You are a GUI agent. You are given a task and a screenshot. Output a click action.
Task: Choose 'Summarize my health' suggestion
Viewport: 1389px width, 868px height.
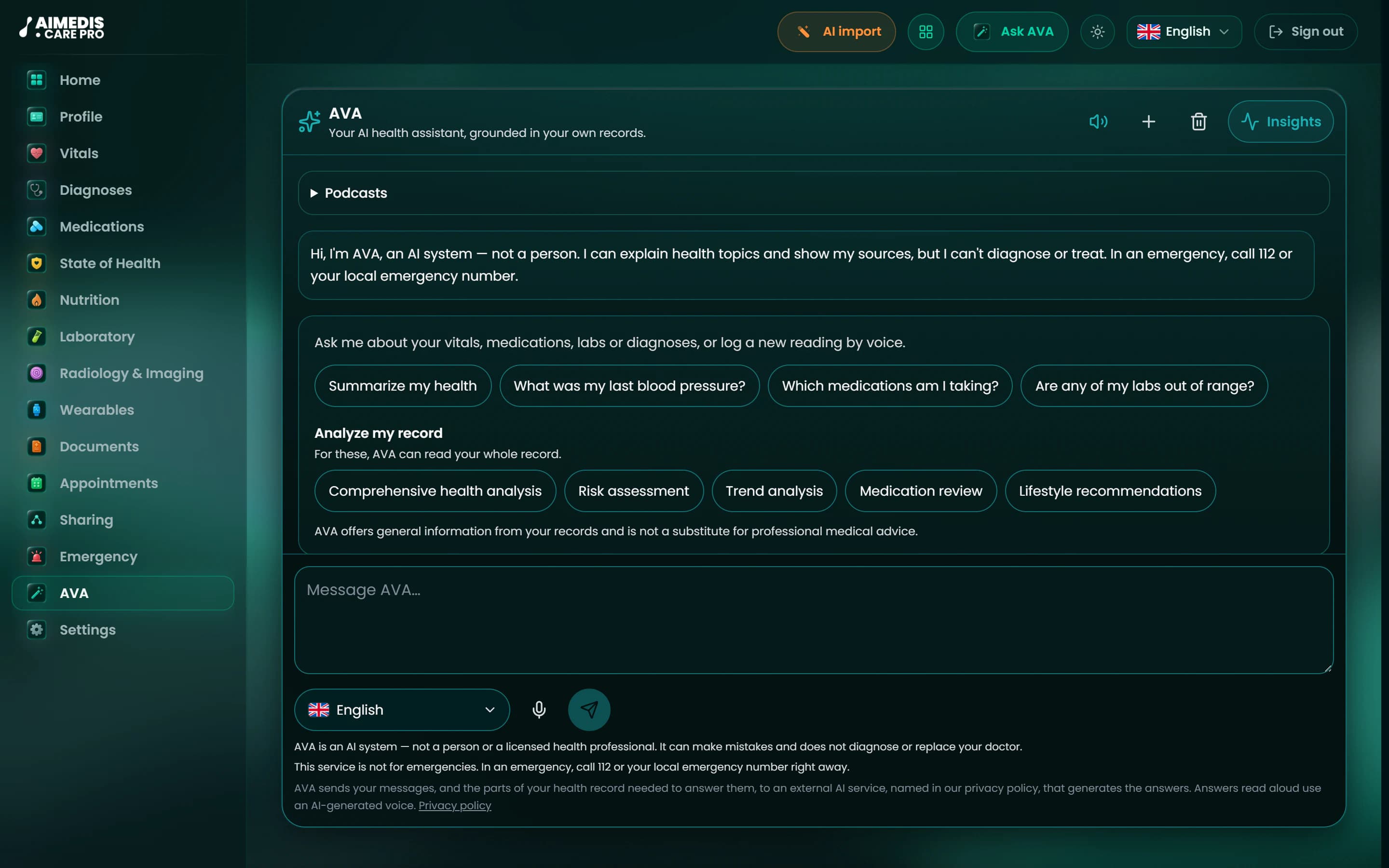[402, 386]
